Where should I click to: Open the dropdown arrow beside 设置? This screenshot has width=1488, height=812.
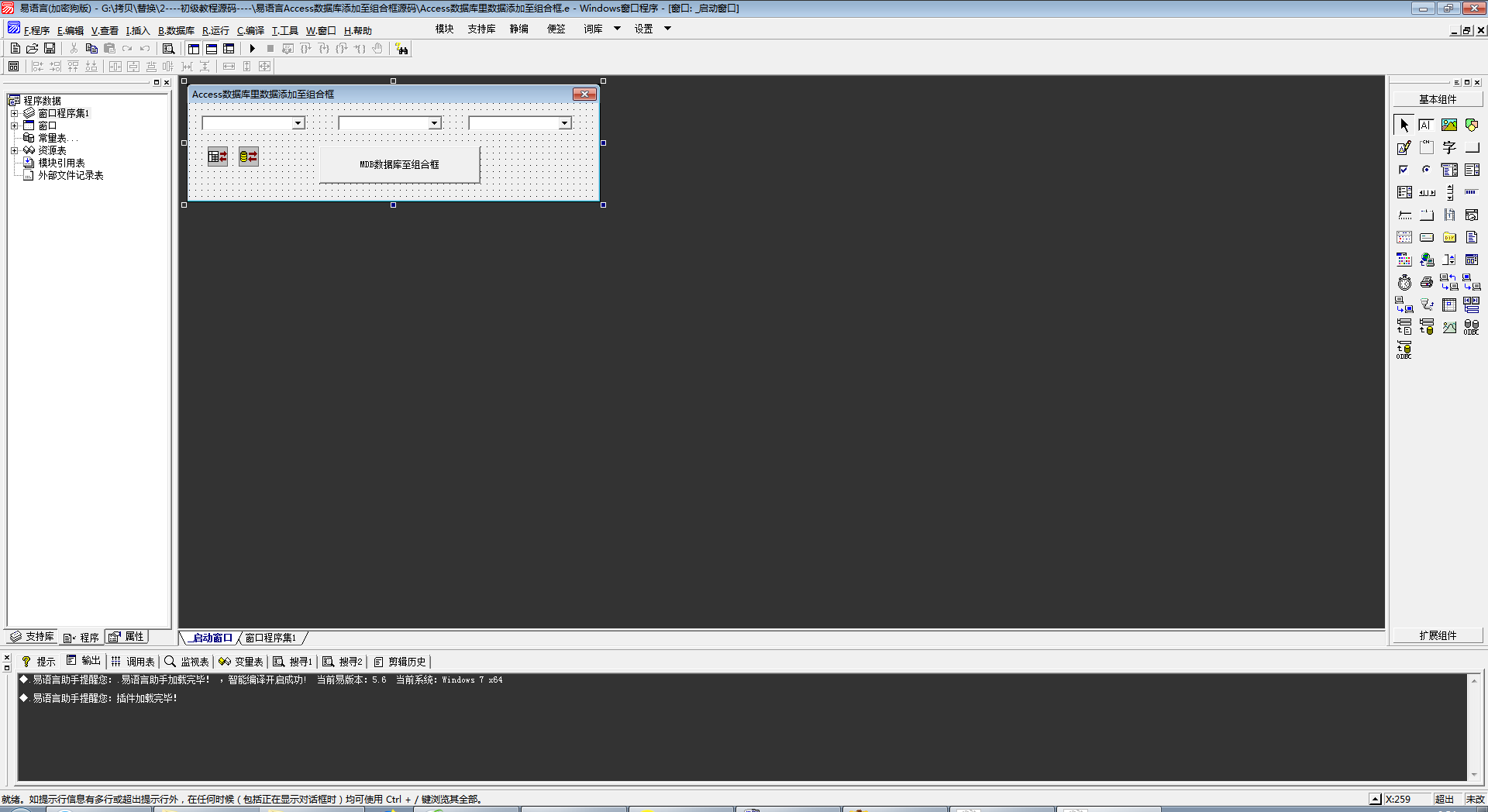[x=667, y=29]
